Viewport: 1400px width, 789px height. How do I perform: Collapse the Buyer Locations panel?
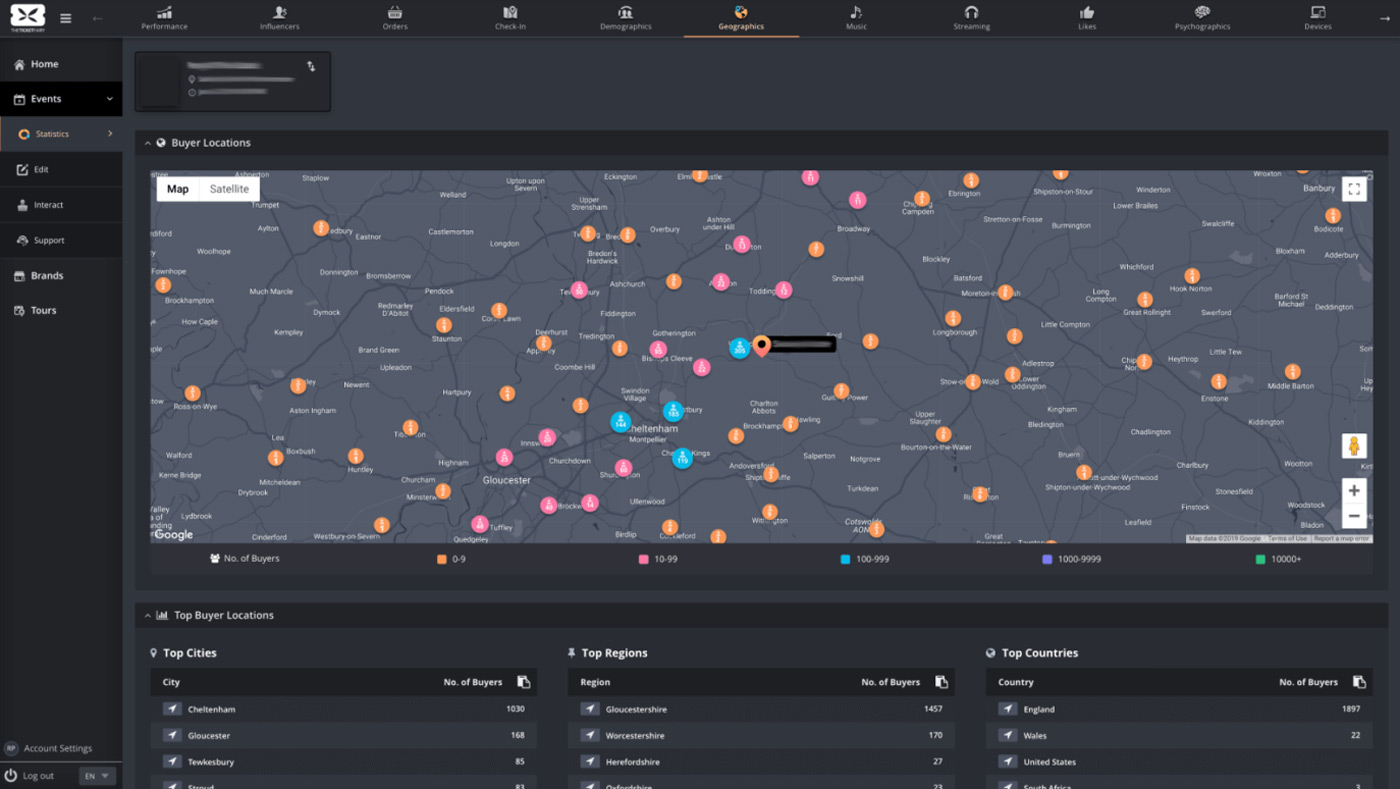(148, 142)
